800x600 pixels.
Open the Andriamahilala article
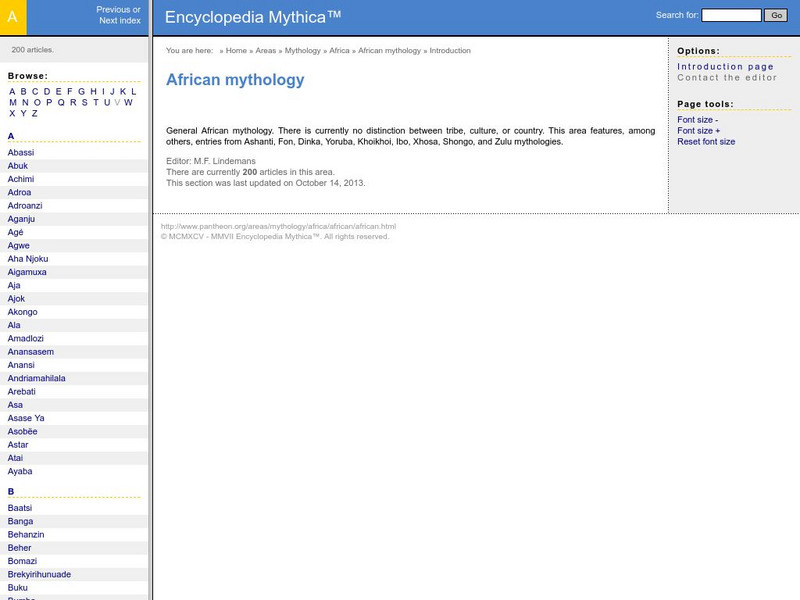tap(37, 378)
